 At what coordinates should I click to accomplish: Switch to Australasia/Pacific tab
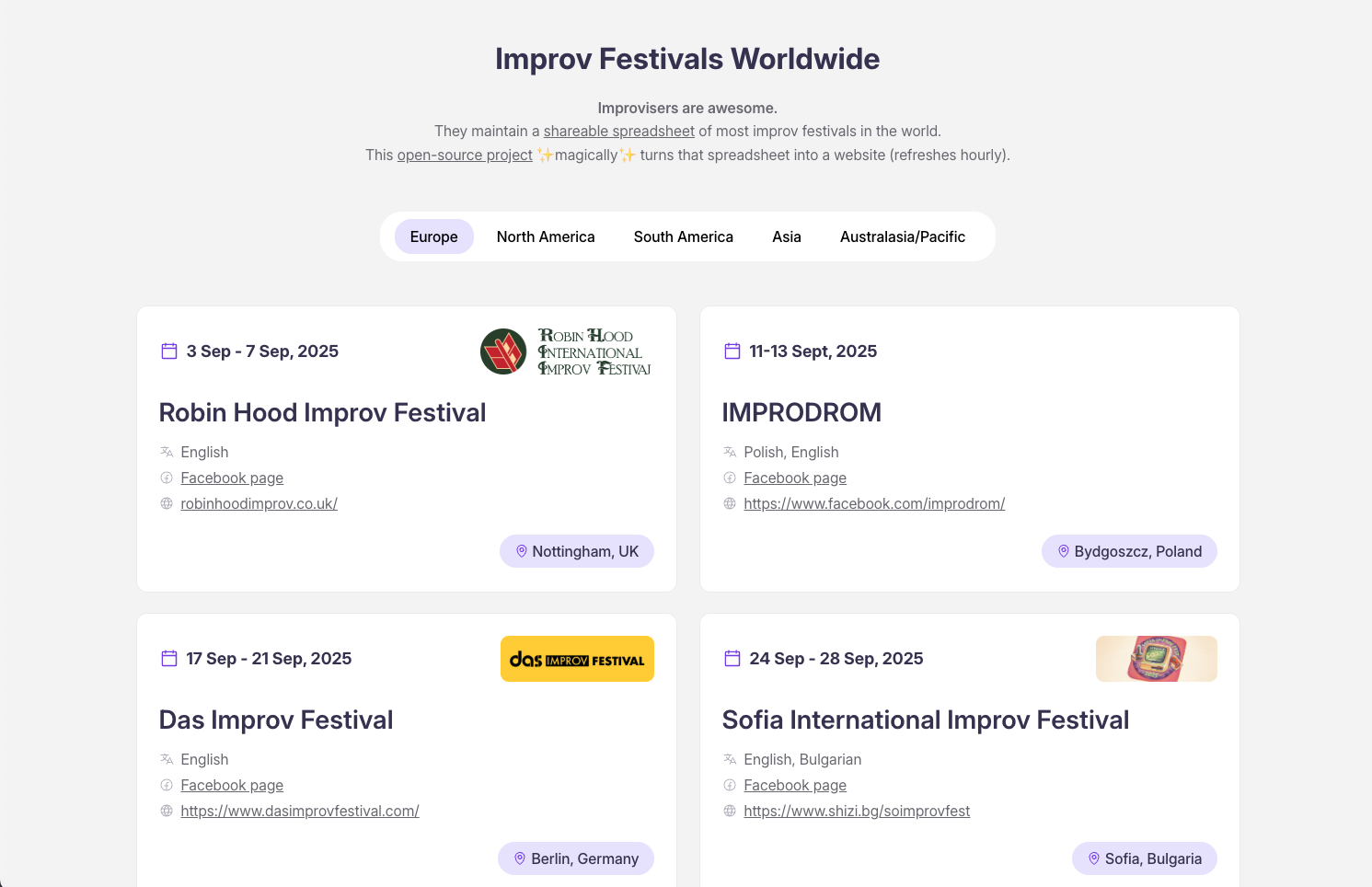click(x=902, y=236)
